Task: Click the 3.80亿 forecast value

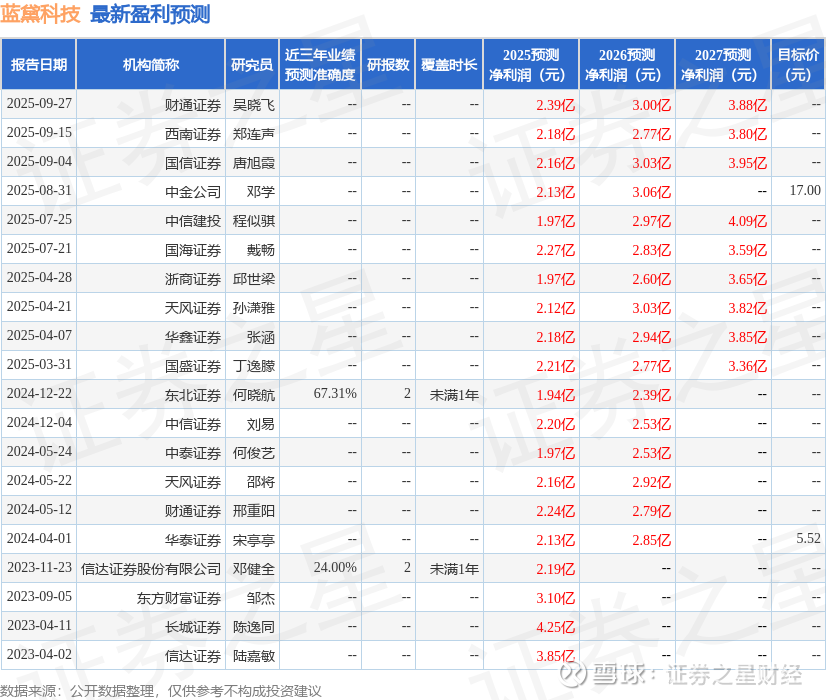Action: coord(748,134)
